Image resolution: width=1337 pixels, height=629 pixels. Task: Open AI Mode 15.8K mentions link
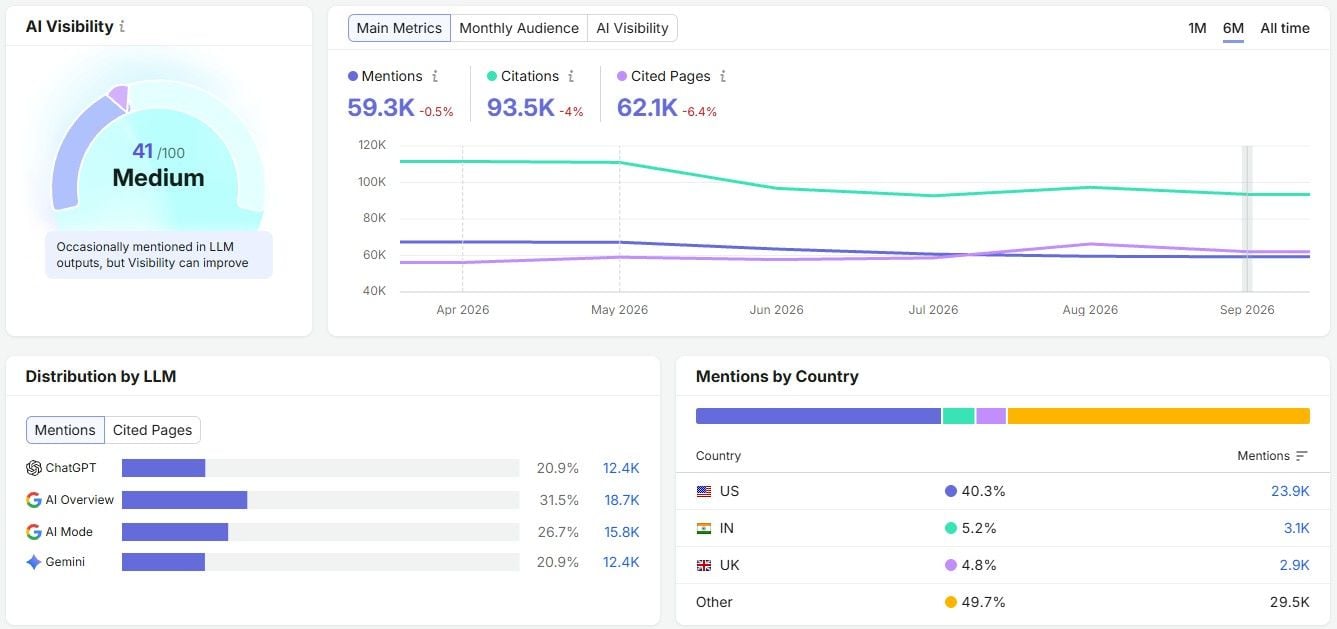pos(621,532)
